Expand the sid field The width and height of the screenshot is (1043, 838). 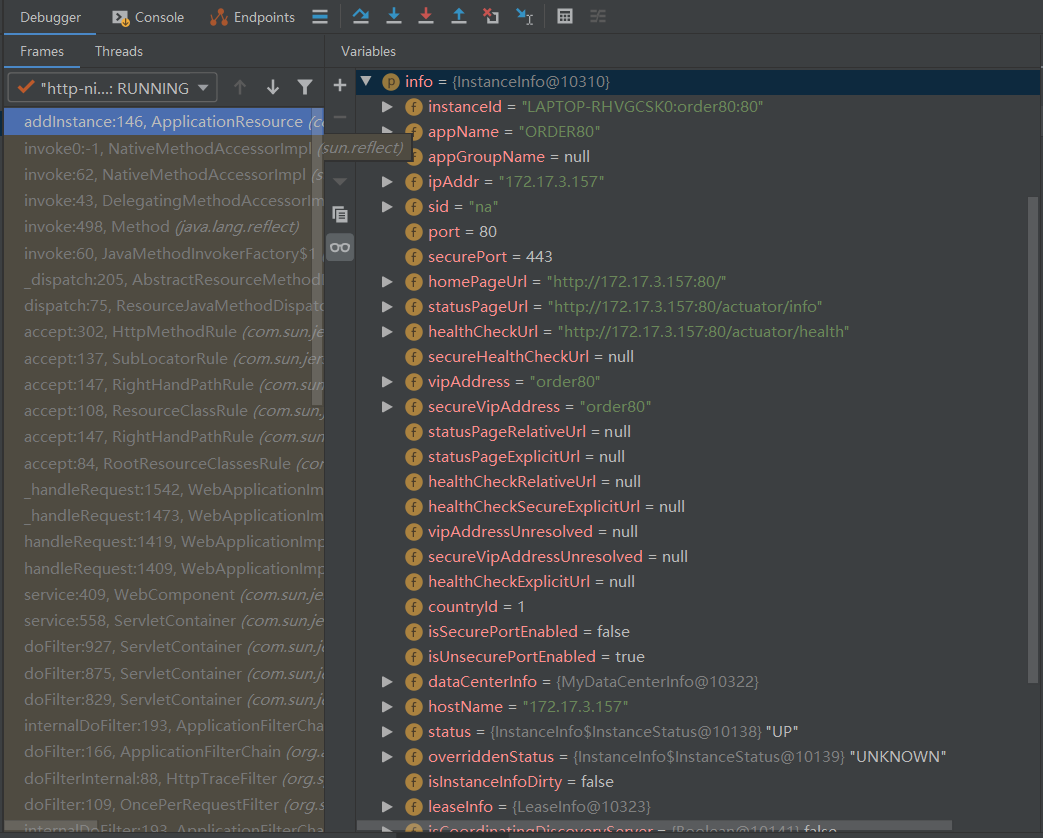(387, 207)
